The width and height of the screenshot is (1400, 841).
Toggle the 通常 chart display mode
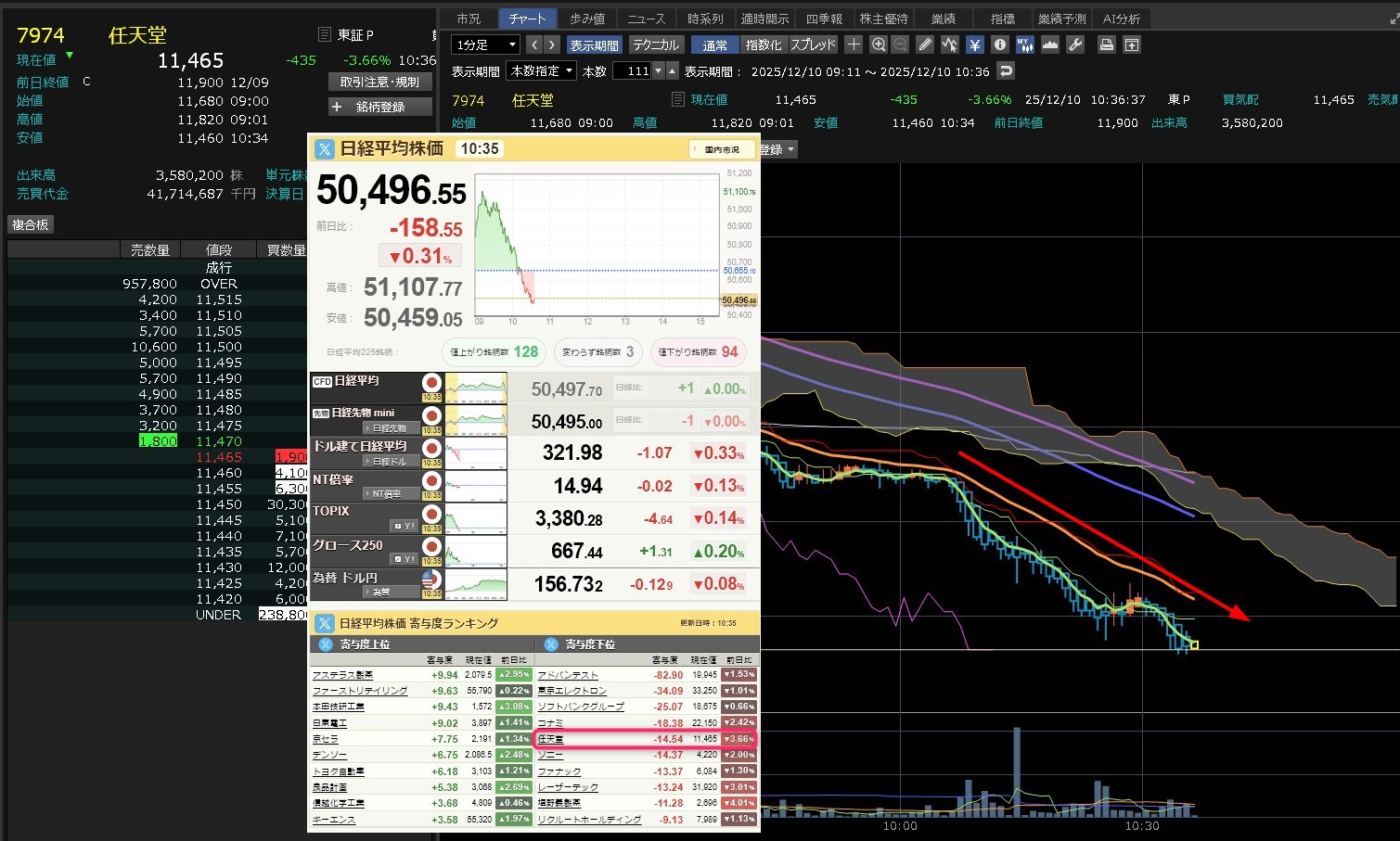tap(714, 45)
